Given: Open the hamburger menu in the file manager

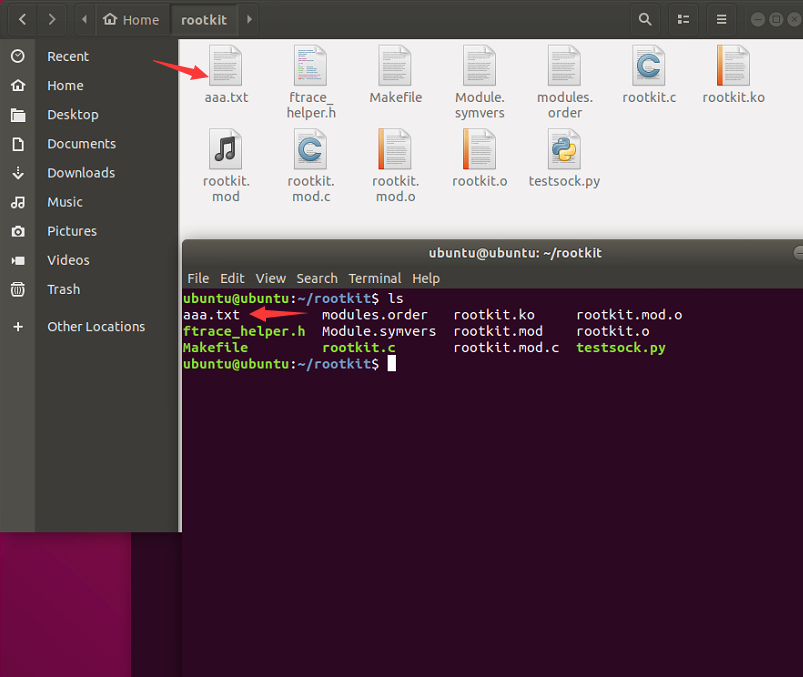Looking at the screenshot, I should coord(721,19).
